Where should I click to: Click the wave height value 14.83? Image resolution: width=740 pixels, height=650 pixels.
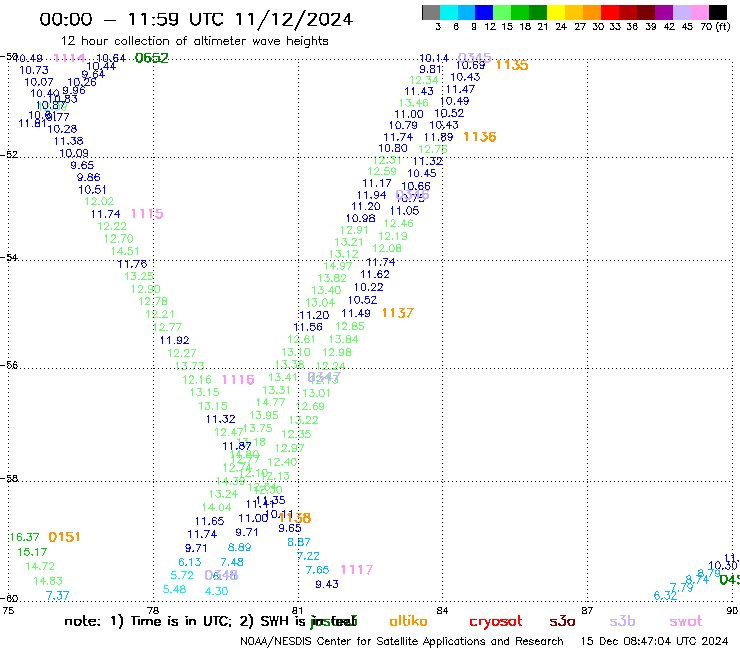point(48,581)
